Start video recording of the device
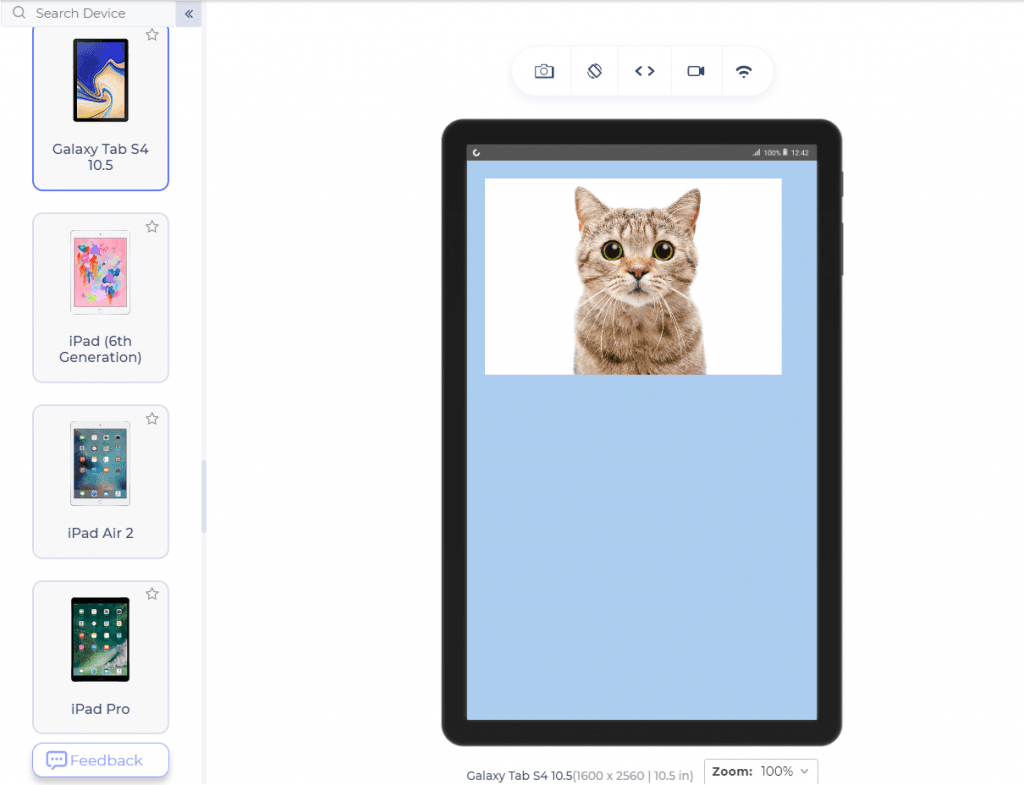1024x785 pixels. [696, 71]
